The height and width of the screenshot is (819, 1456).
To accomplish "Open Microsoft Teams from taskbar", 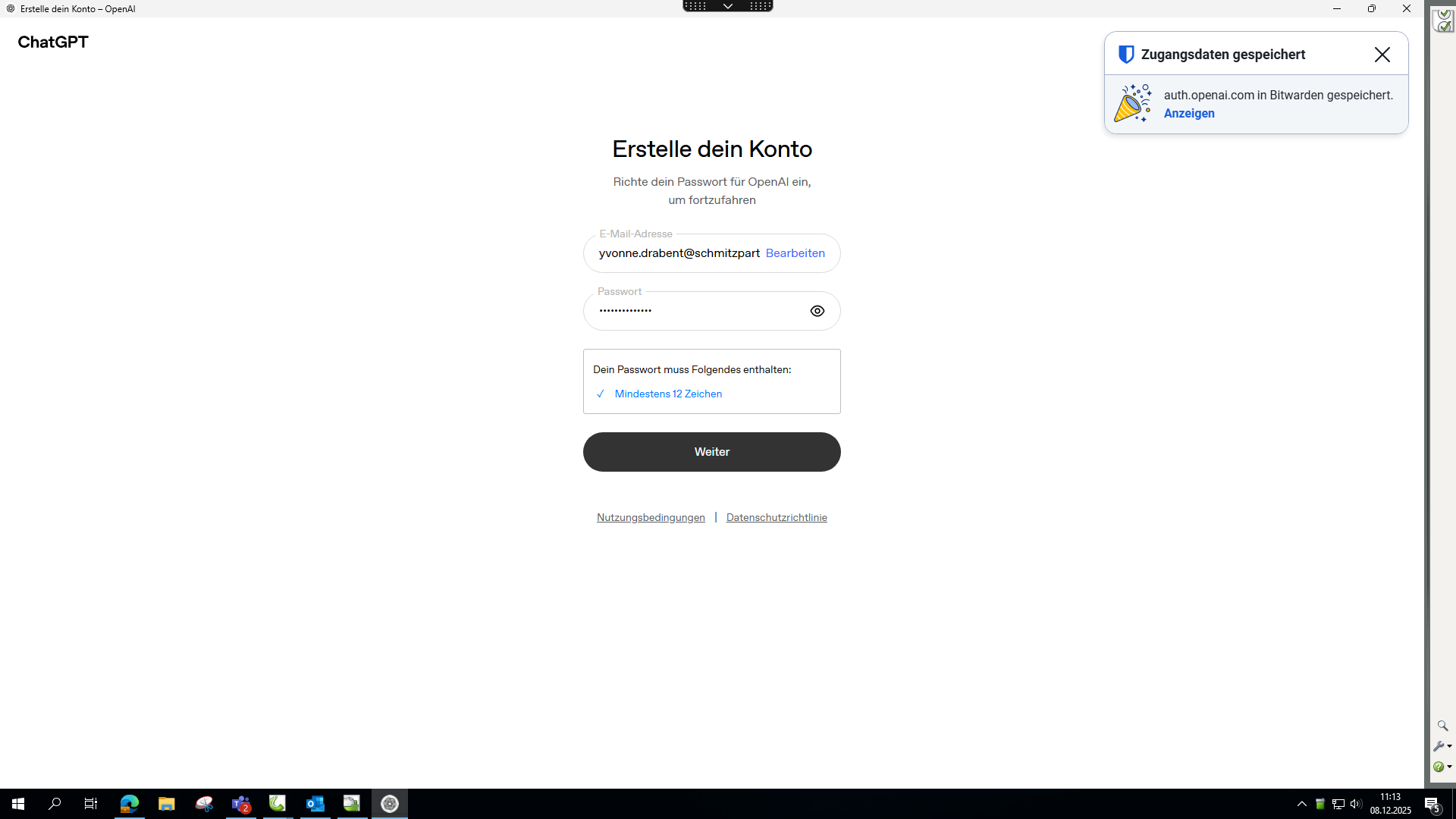I will tap(241, 804).
